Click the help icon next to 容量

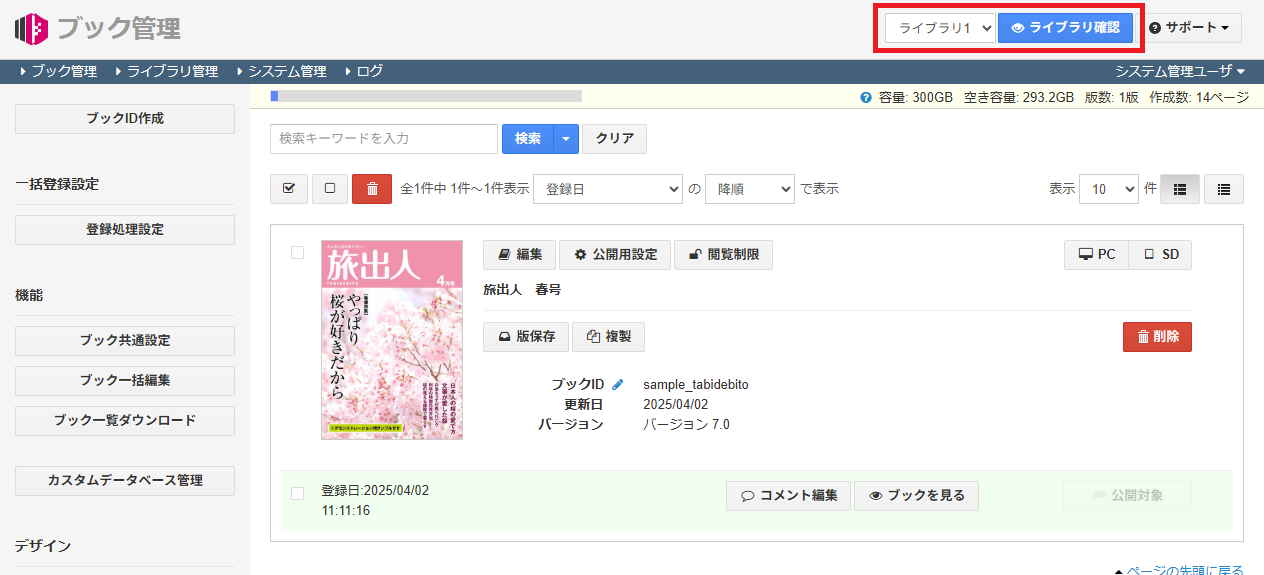tap(866, 98)
